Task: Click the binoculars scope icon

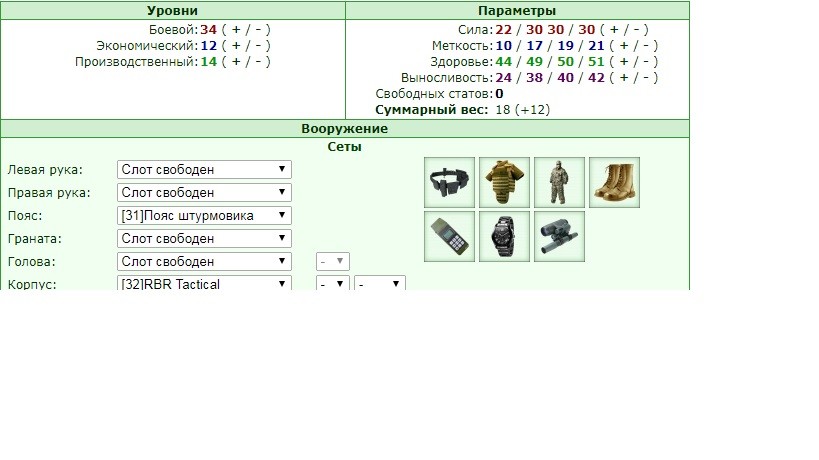Action: pos(559,237)
